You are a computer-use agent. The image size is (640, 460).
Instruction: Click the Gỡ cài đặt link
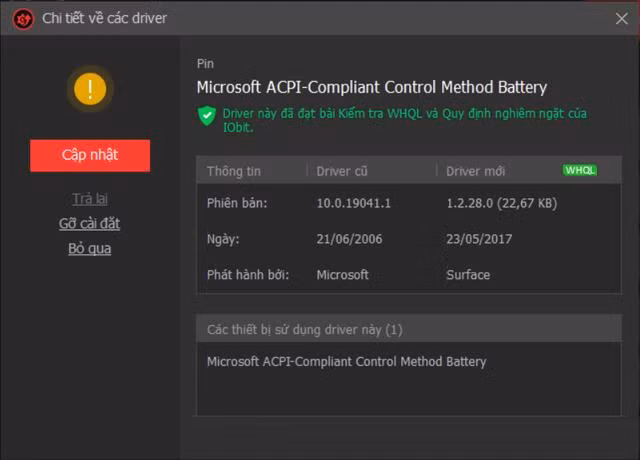pos(89,224)
